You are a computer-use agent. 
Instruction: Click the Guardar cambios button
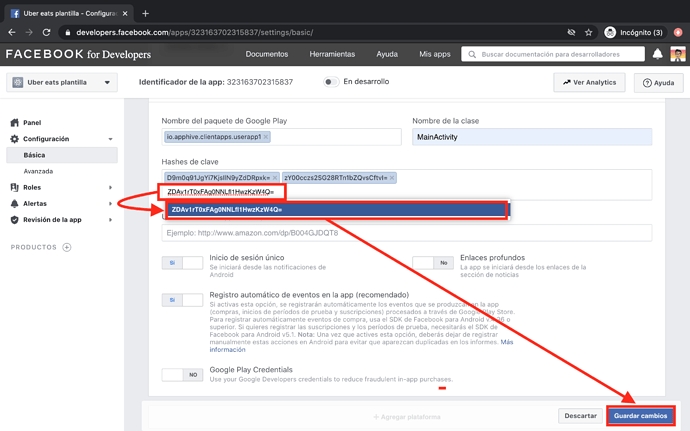640,415
